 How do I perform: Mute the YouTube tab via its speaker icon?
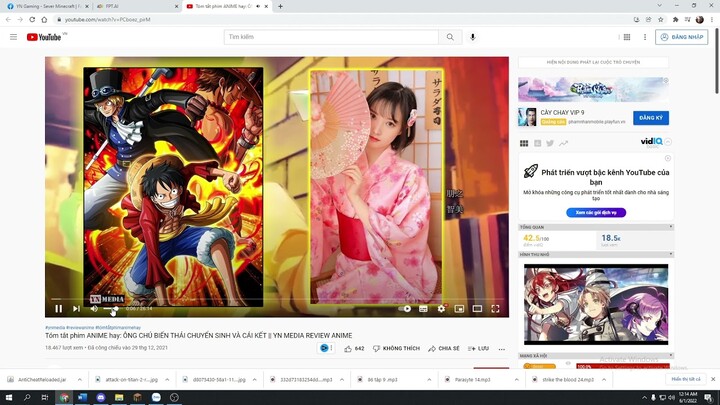pyautogui.click(x=258, y=6)
